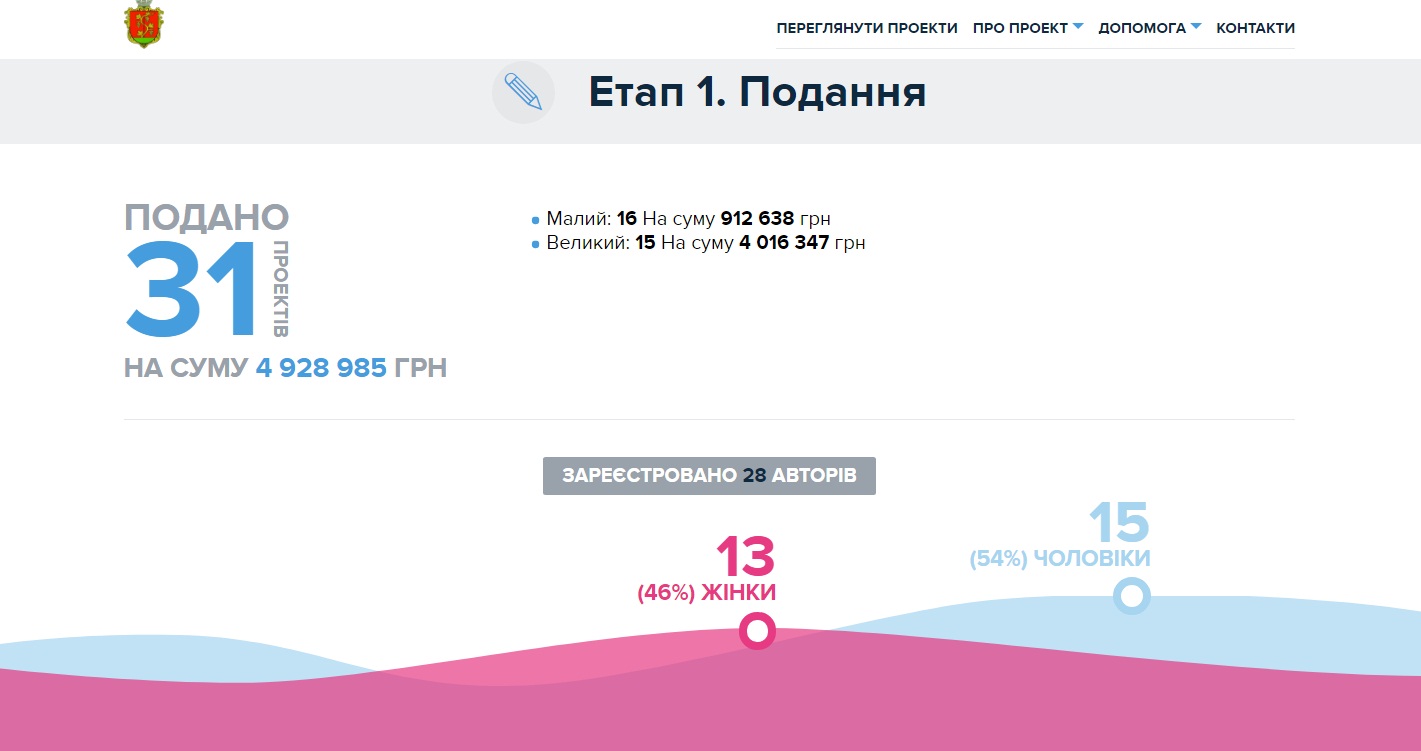This screenshot has width=1421, height=751.
Task: Click the 4 928 985 total sum
Action: pos(321,368)
